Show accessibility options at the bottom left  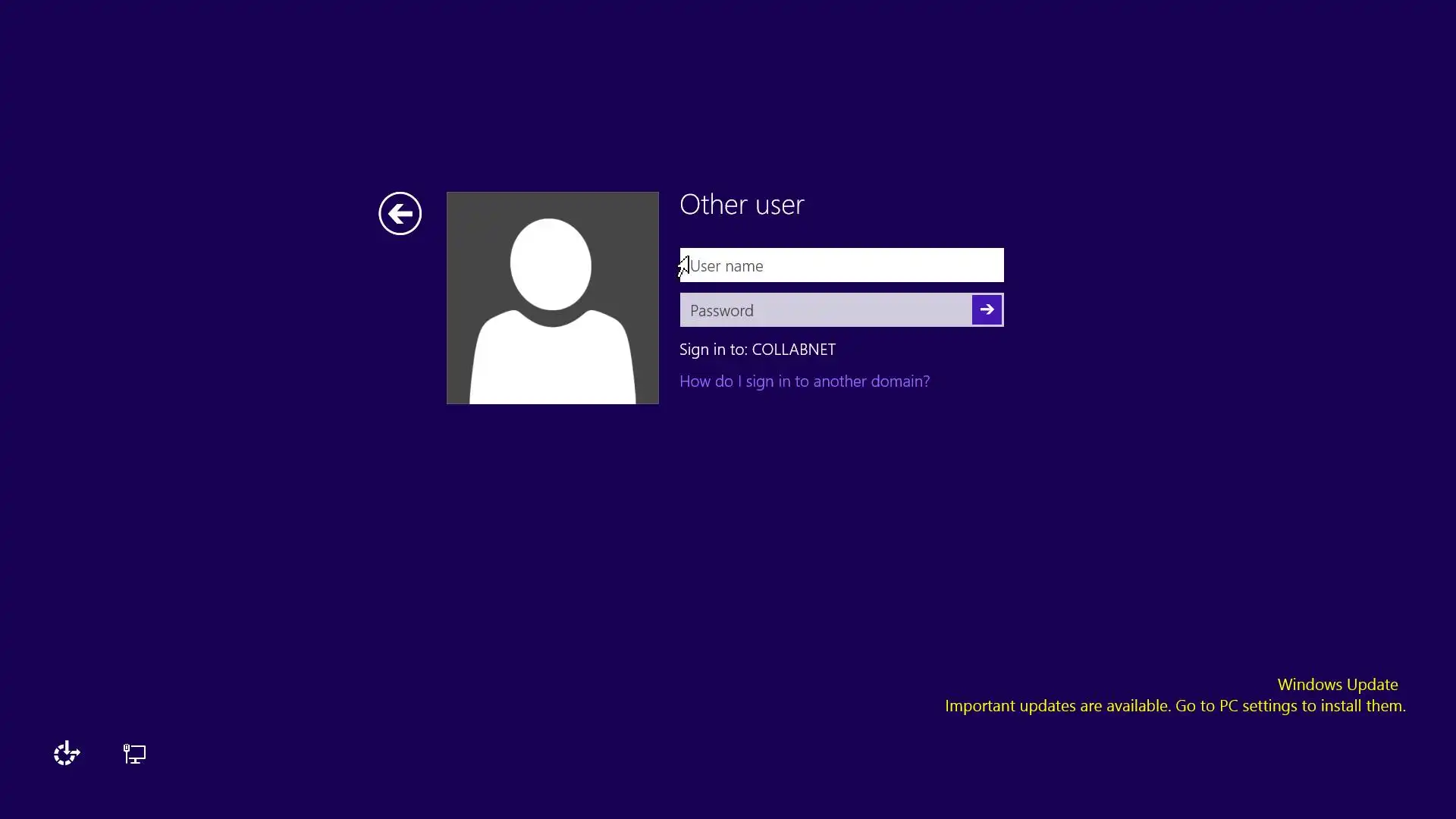[x=67, y=753]
